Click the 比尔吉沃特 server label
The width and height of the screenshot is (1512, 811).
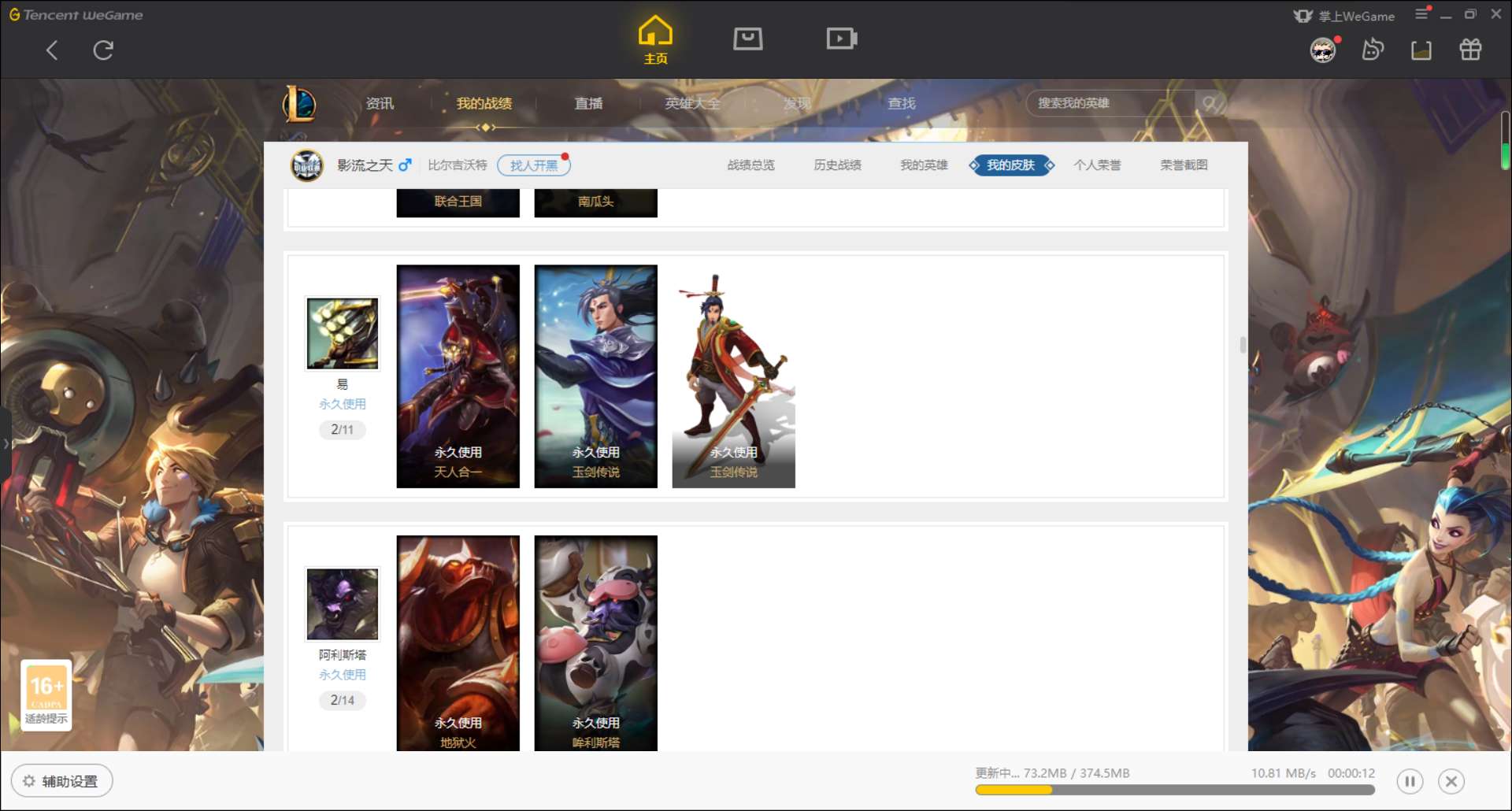point(458,165)
